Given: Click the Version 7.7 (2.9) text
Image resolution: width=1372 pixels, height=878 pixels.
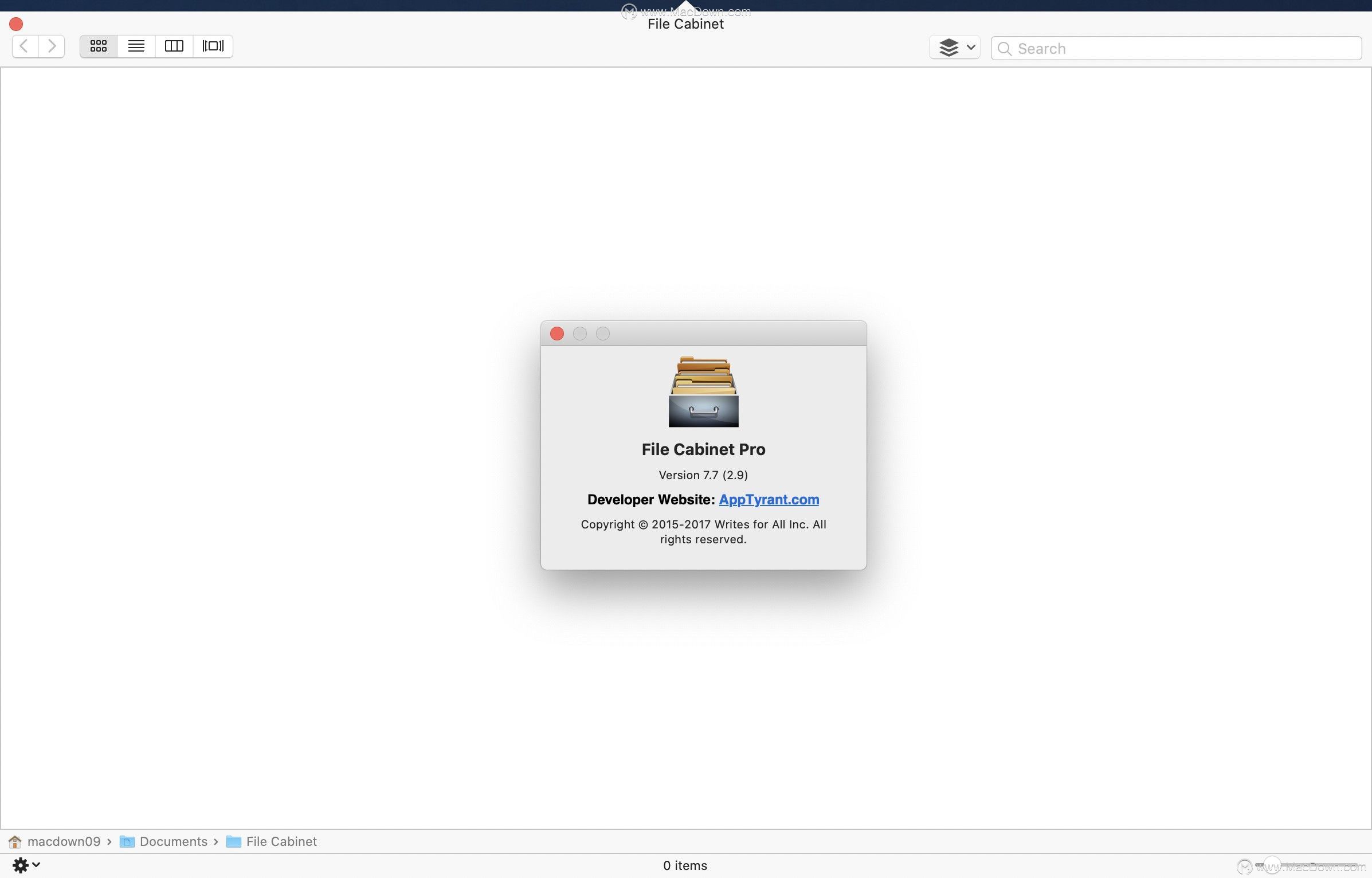Looking at the screenshot, I should tap(703, 475).
